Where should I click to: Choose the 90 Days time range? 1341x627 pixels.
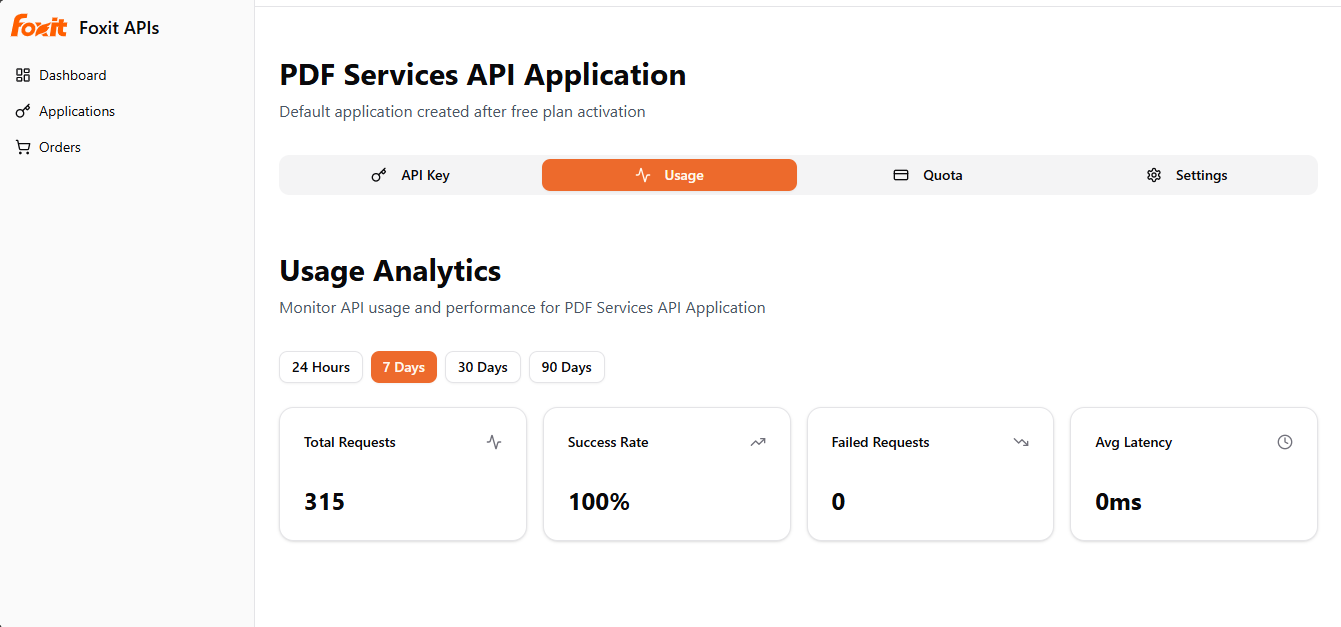567,367
